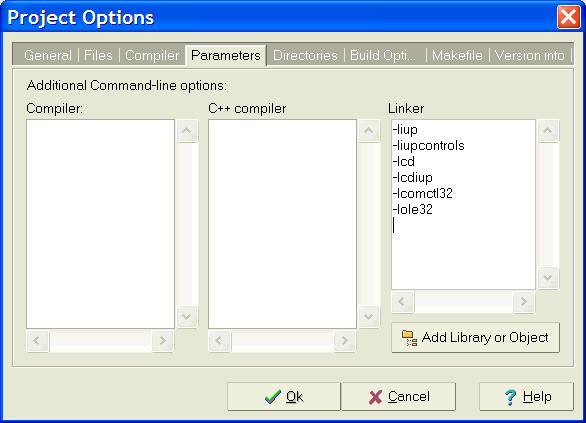This screenshot has width=586, height=423.
Task: Open the Files tab
Action: tap(98, 56)
